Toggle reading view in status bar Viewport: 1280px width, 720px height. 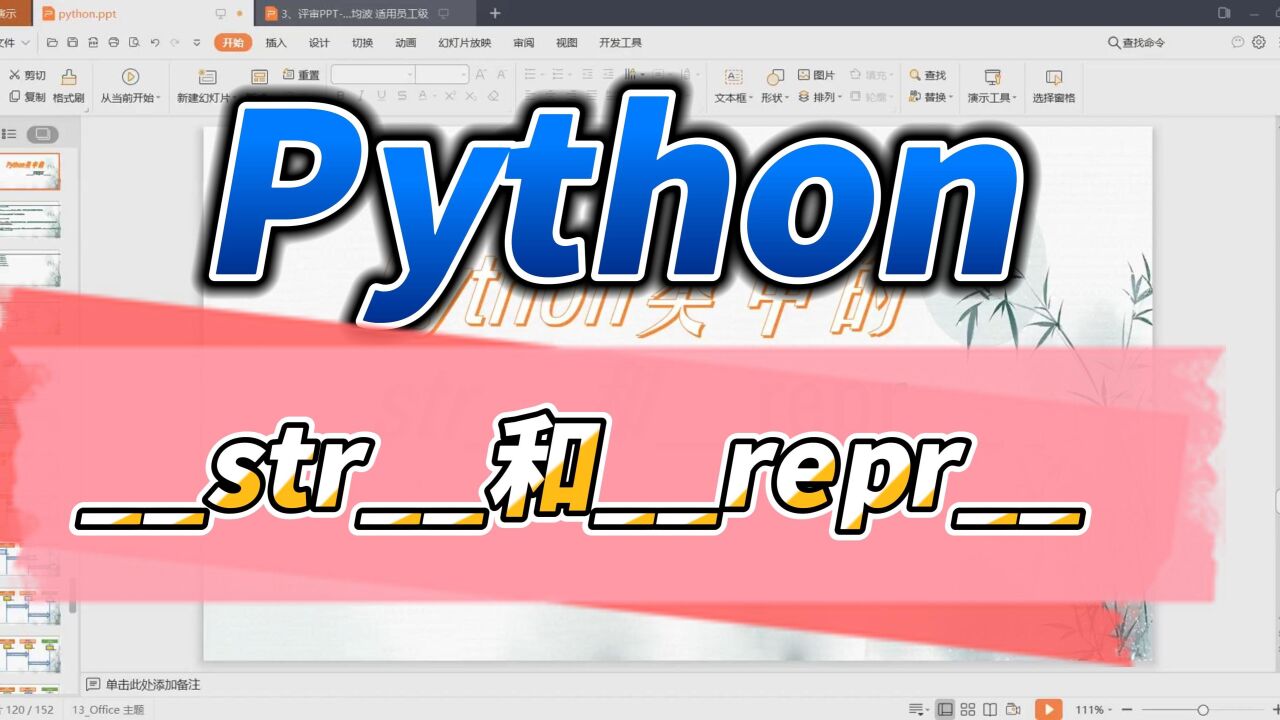coord(991,709)
